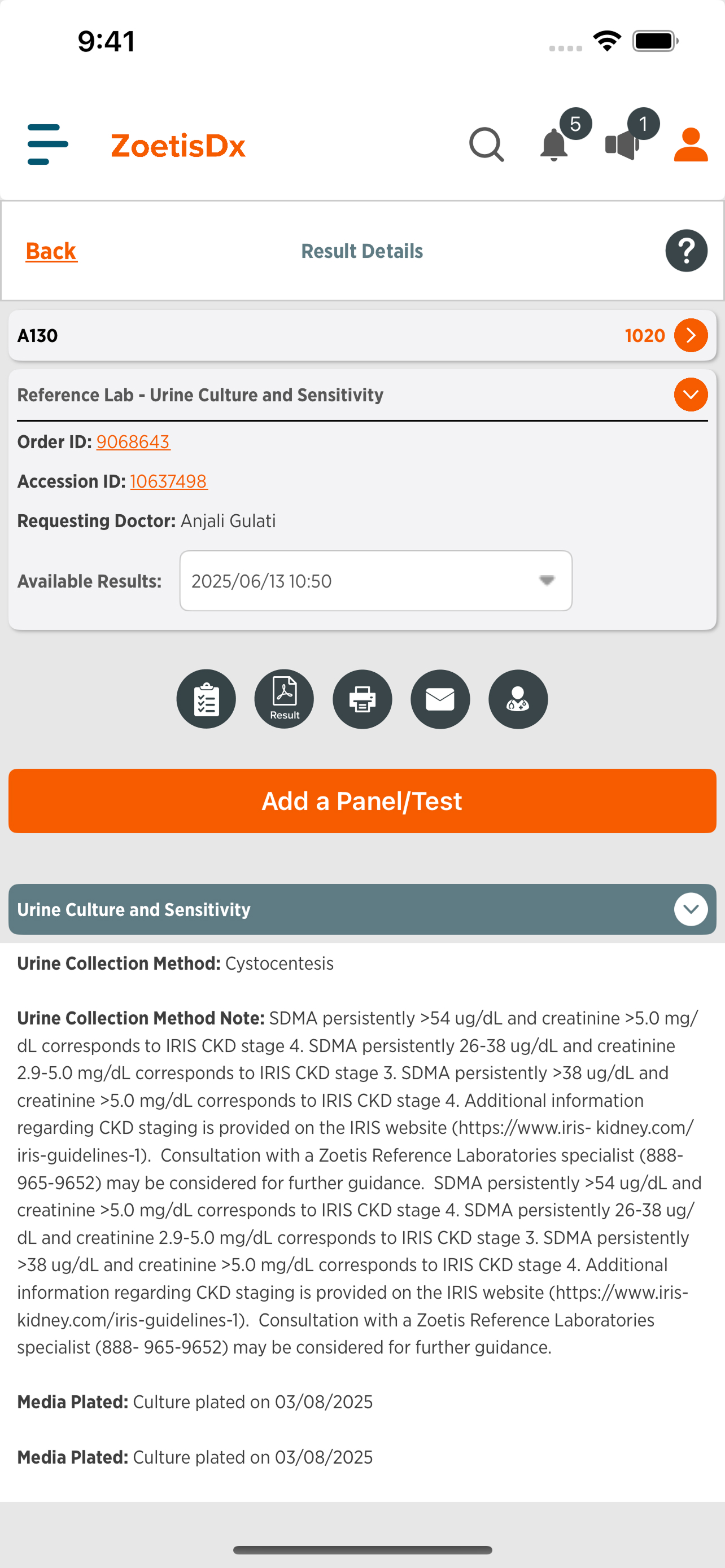725x1568 pixels.
Task: Open the user profile icon
Action: (x=691, y=145)
